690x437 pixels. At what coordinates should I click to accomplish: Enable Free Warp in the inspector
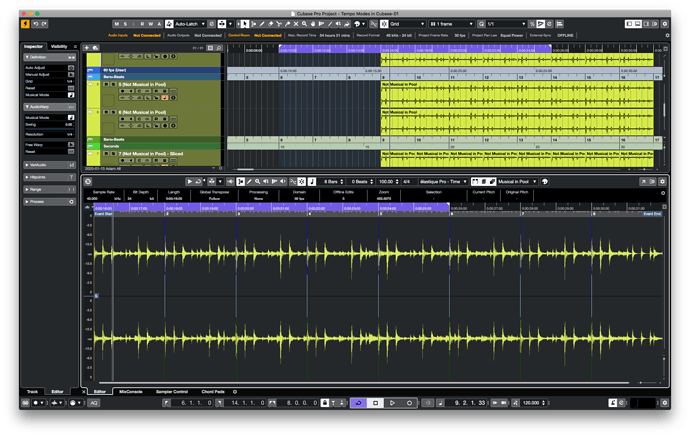(70, 144)
